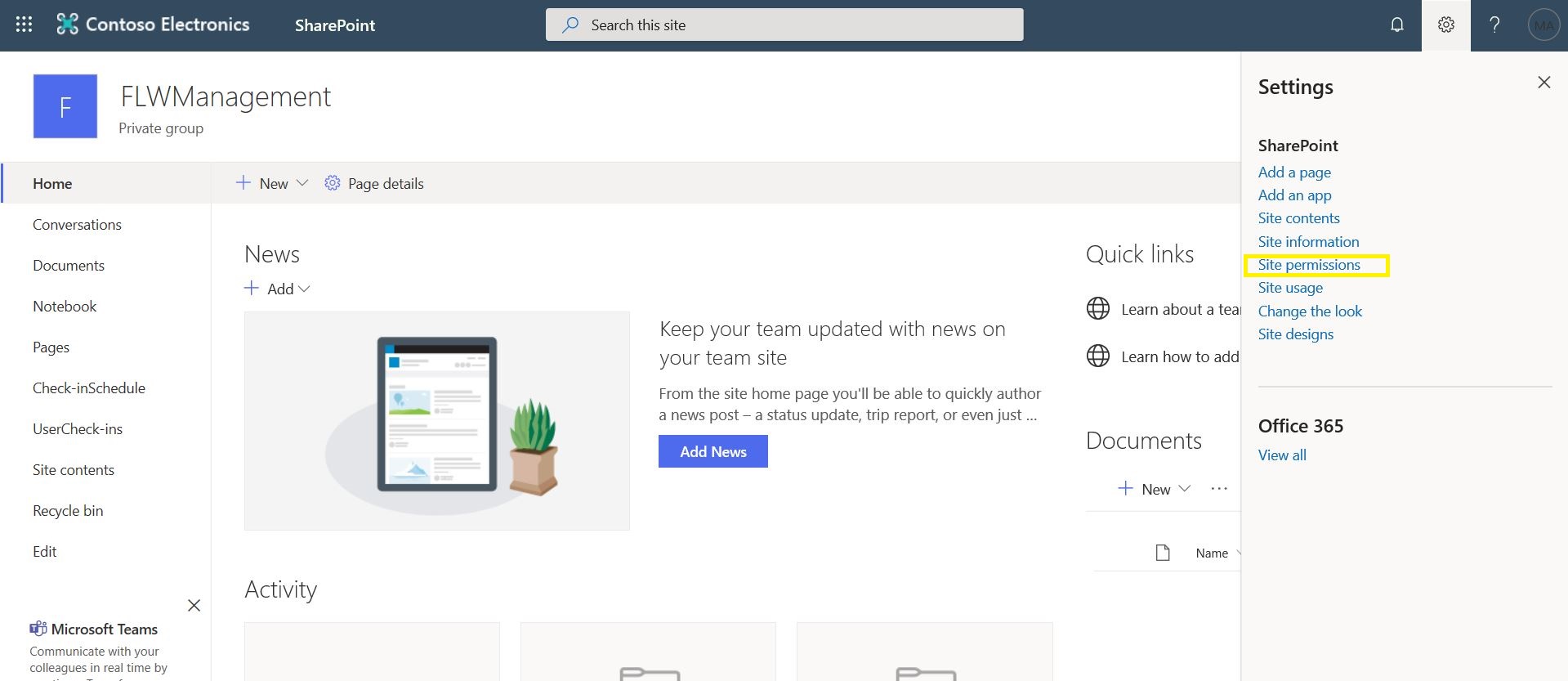Open Site permissions in Settings
Screen dimensions: 1568x681
click(x=1309, y=264)
